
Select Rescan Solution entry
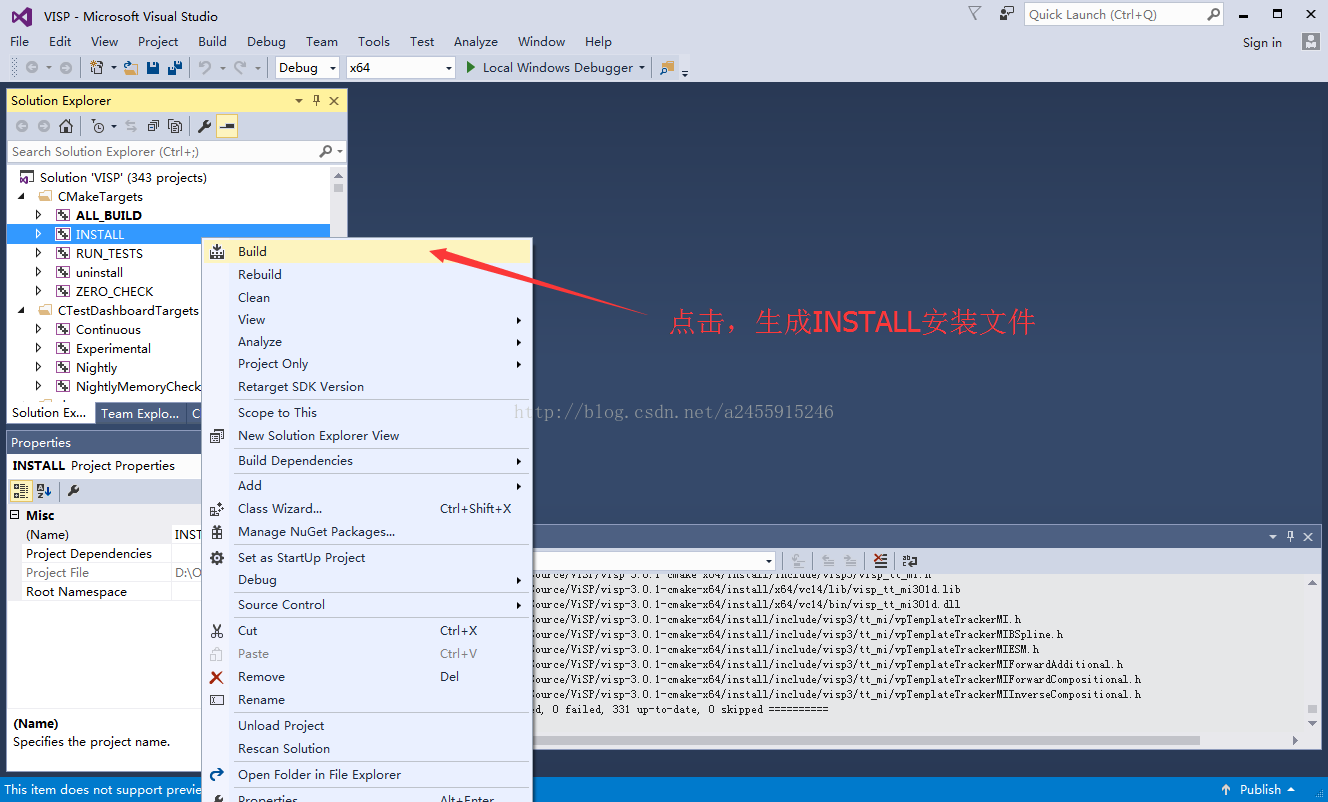pyautogui.click(x=367, y=749)
